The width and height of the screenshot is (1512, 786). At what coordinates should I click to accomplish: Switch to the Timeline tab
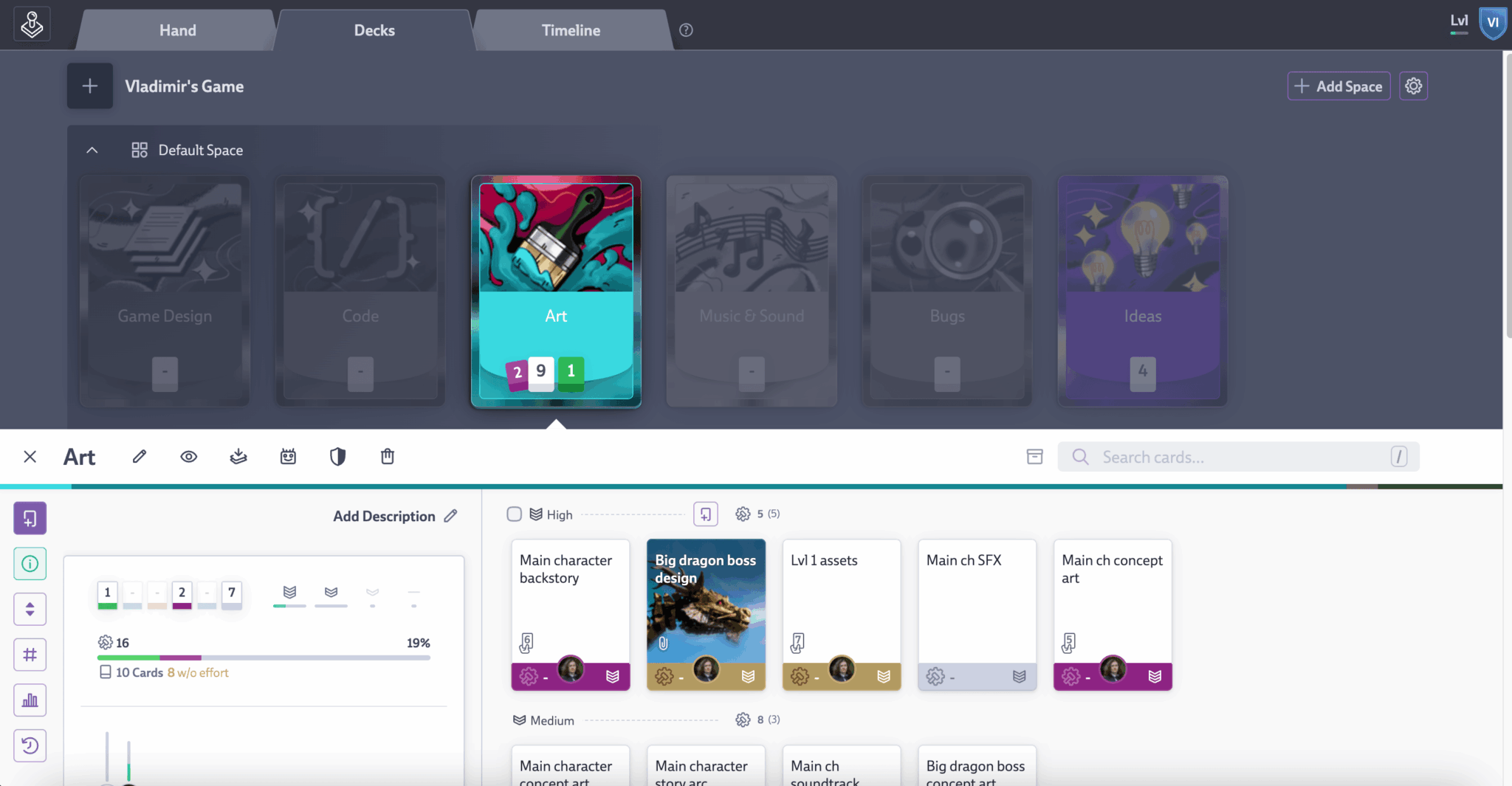point(571,30)
